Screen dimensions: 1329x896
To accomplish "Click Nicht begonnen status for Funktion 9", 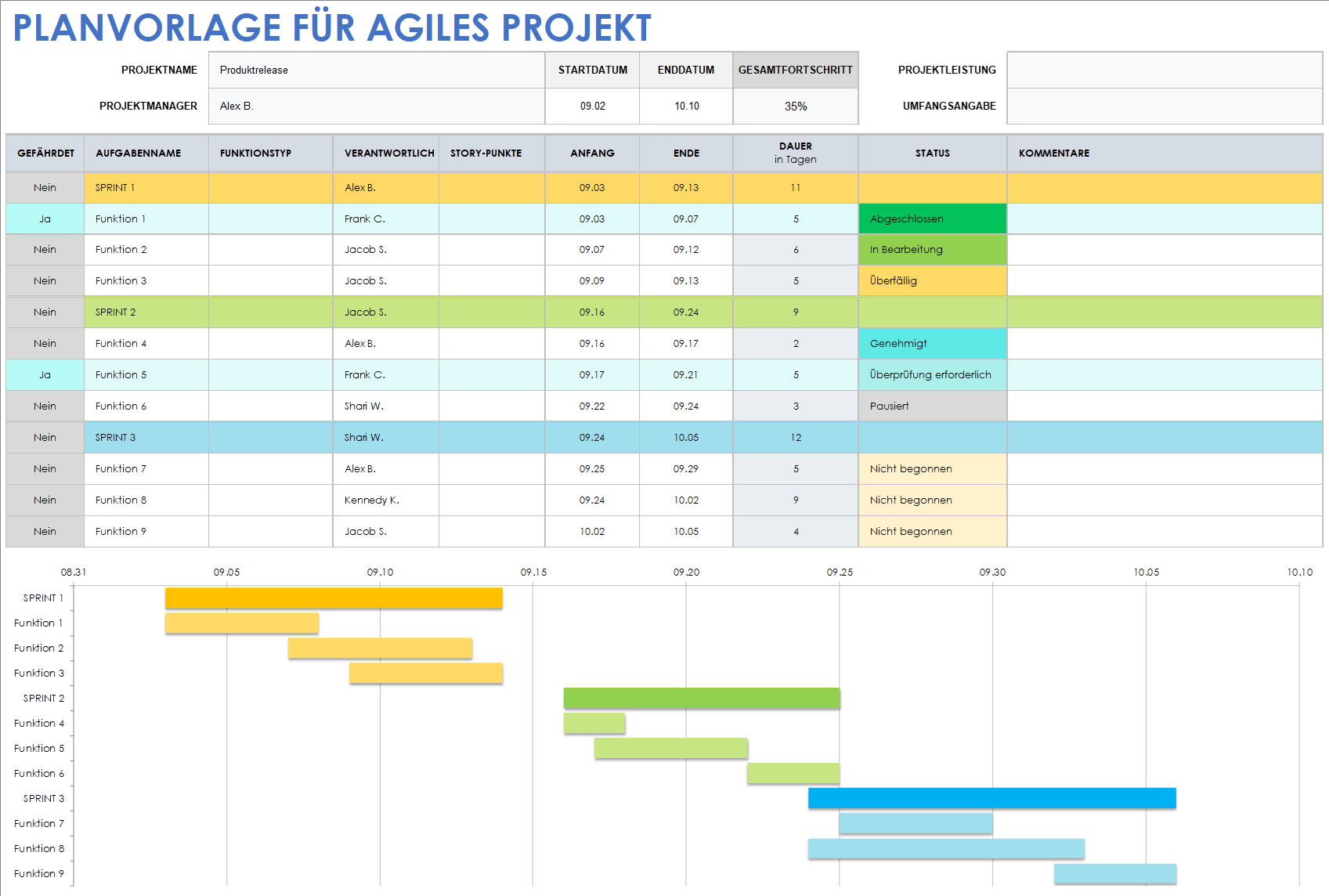I will (x=933, y=531).
